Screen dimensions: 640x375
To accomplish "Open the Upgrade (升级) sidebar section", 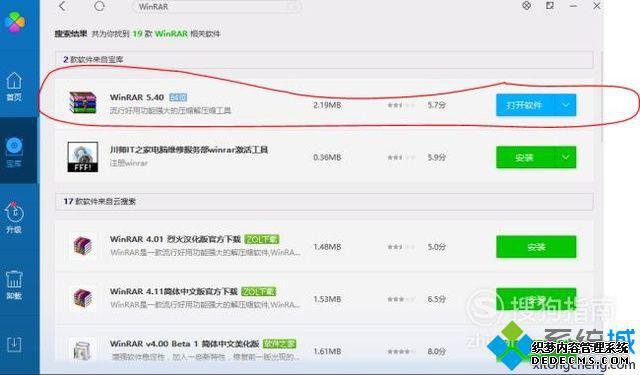I will point(14,218).
